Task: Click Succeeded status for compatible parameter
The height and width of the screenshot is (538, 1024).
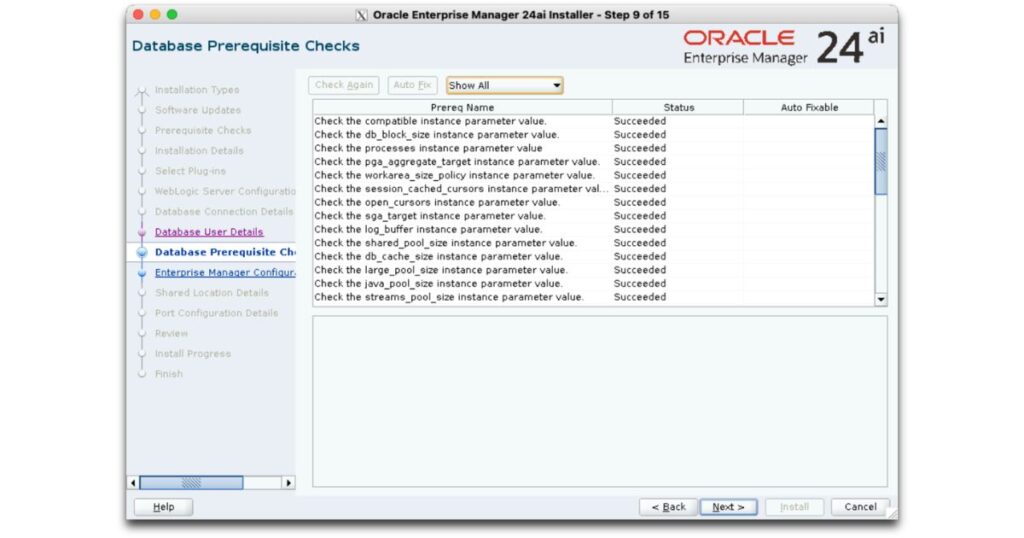Action: coord(640,121)
